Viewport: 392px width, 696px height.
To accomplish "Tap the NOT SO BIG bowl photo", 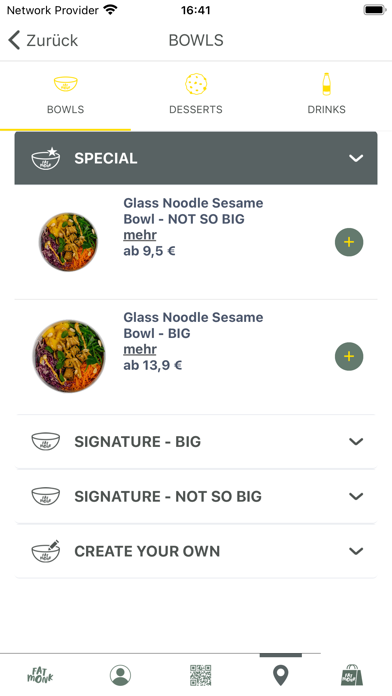I will point(68,242).
